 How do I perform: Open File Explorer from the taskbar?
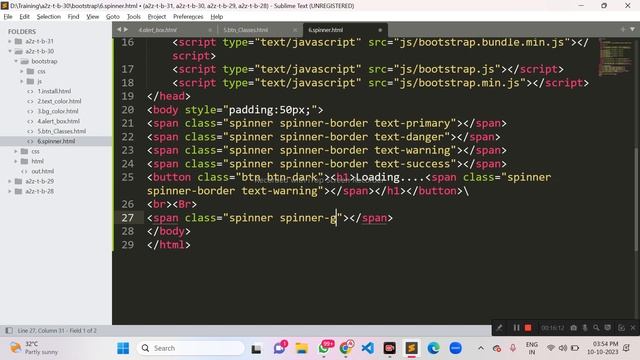pos(302,348)
